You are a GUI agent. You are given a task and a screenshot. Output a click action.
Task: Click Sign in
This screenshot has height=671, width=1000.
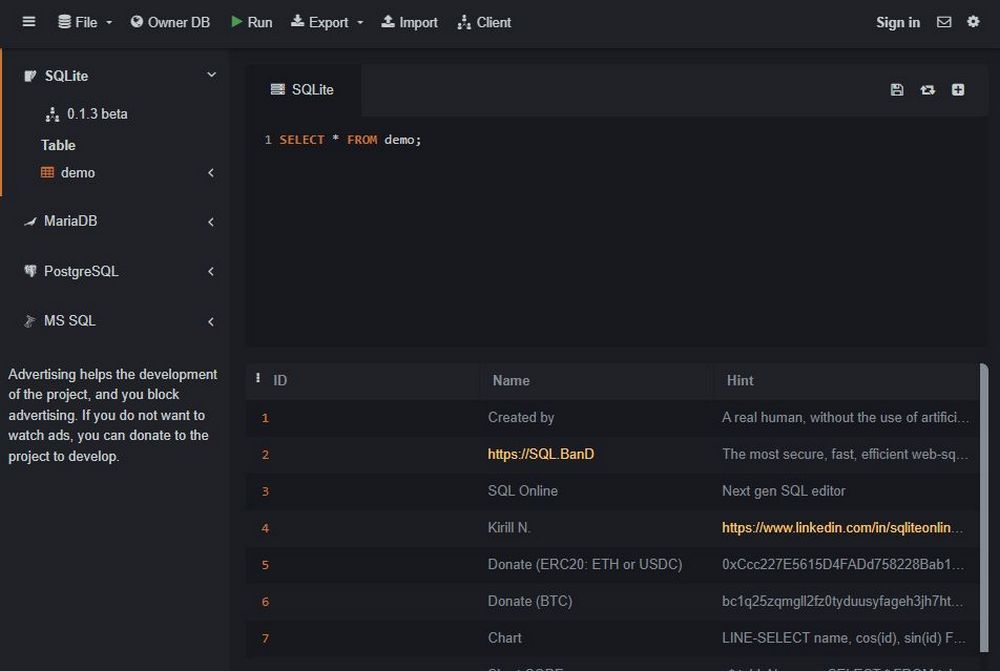coord(898,22)
